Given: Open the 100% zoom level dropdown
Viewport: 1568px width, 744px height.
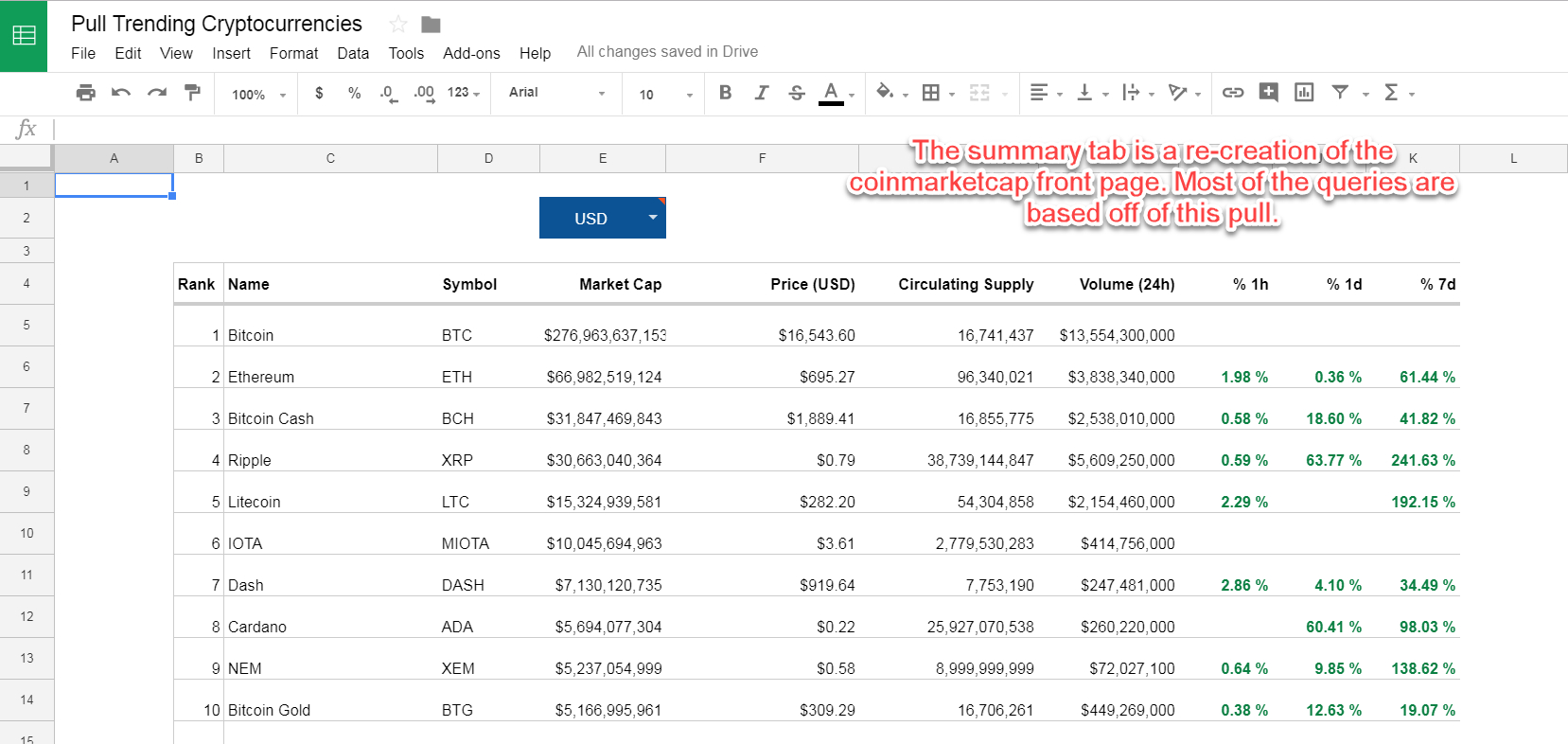Looking at the screenshot, I should (x=257, y=95).
